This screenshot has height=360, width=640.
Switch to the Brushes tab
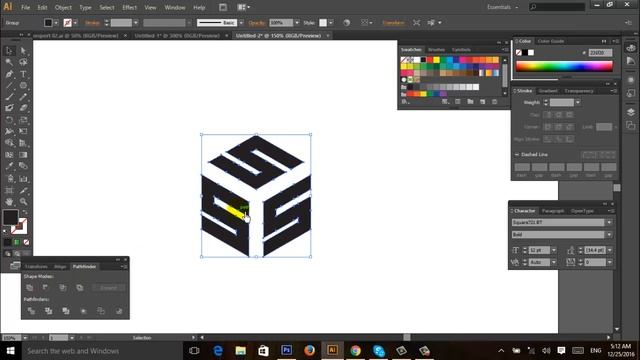(x=436, y=50)
